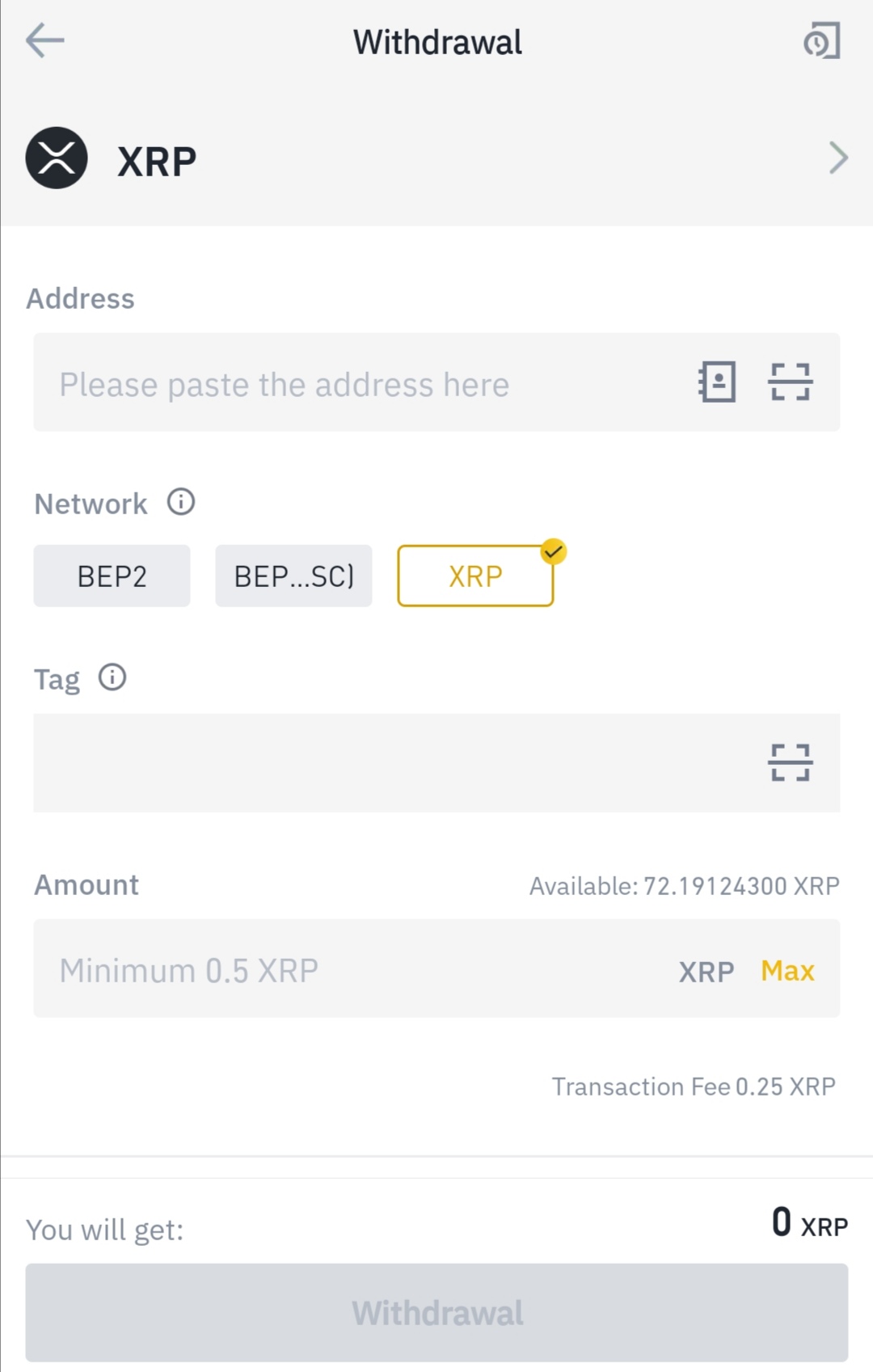Open the XRP coin selection row
Viewport: 873px width, 1372px height.
pos(436,158)
